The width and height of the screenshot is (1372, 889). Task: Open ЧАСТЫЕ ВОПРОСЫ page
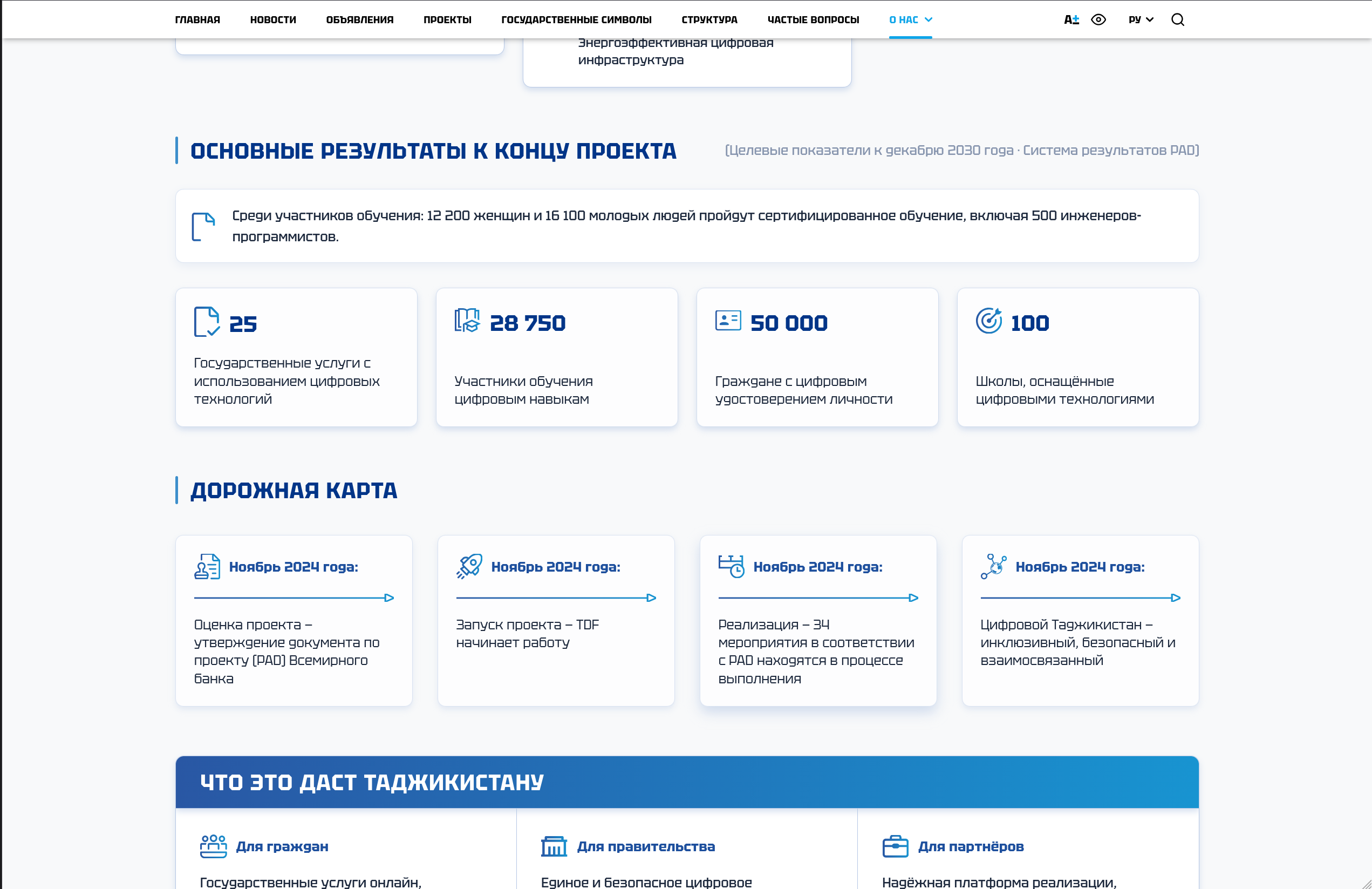pos(814,19)
